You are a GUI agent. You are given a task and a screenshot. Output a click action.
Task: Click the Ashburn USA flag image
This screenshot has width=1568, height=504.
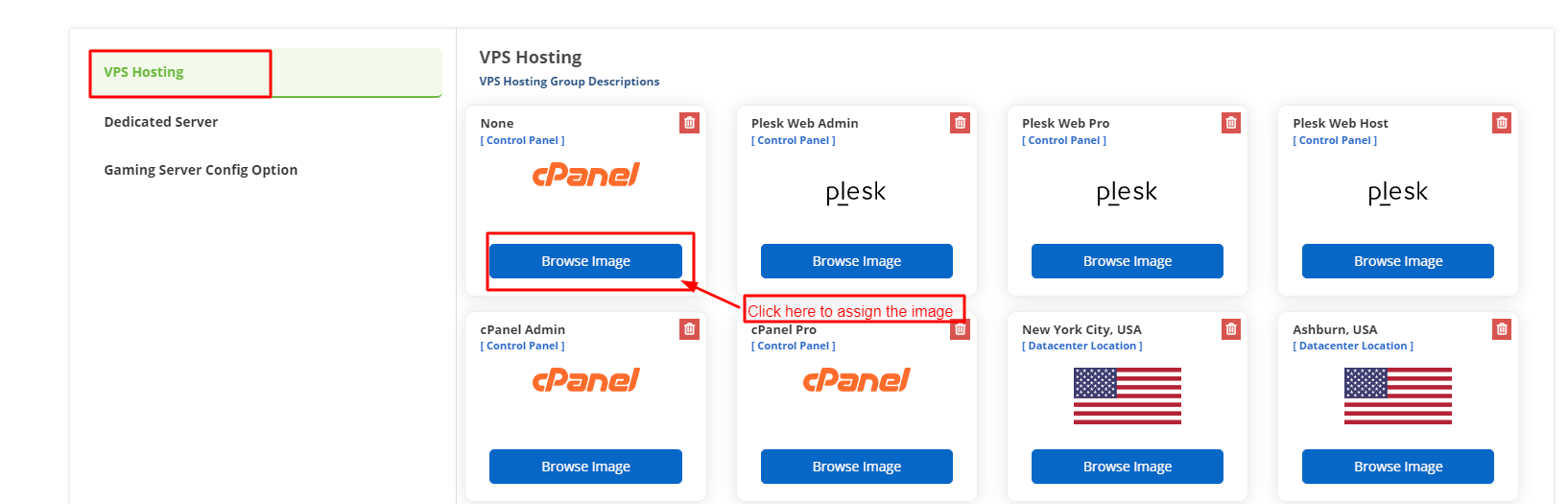[x=1397, y=396]
